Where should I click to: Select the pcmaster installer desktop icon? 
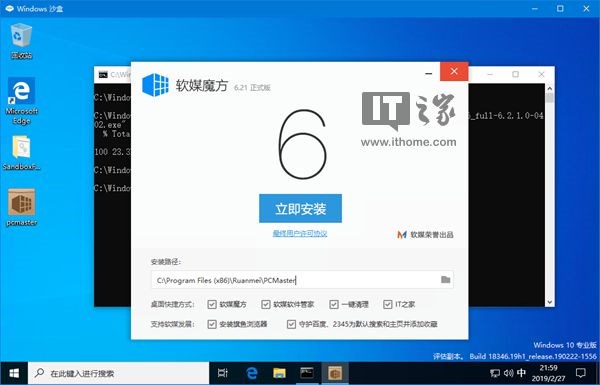[x=21, y=207]
